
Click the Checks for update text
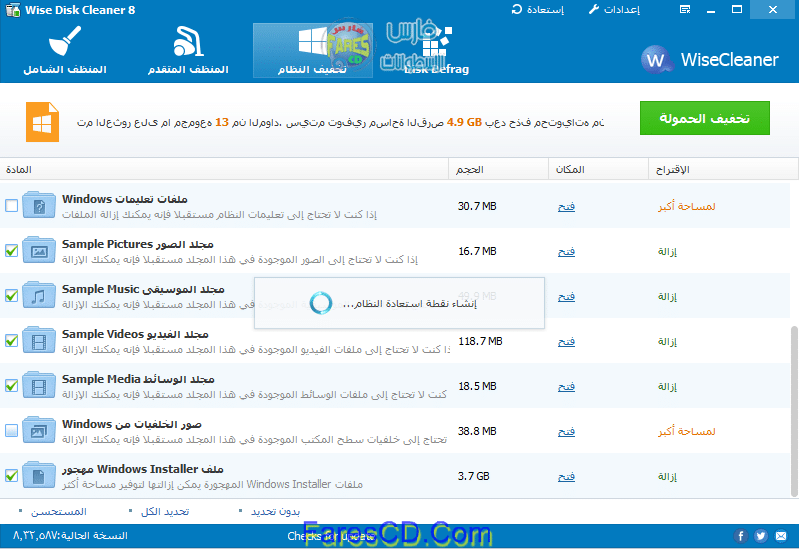coord(331,536)
